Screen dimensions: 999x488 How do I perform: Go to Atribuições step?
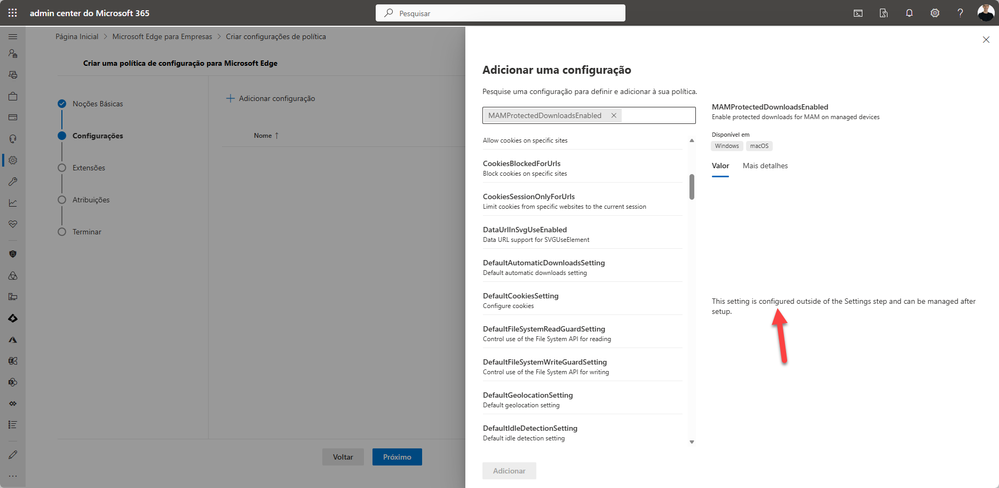tap(91, 199)
